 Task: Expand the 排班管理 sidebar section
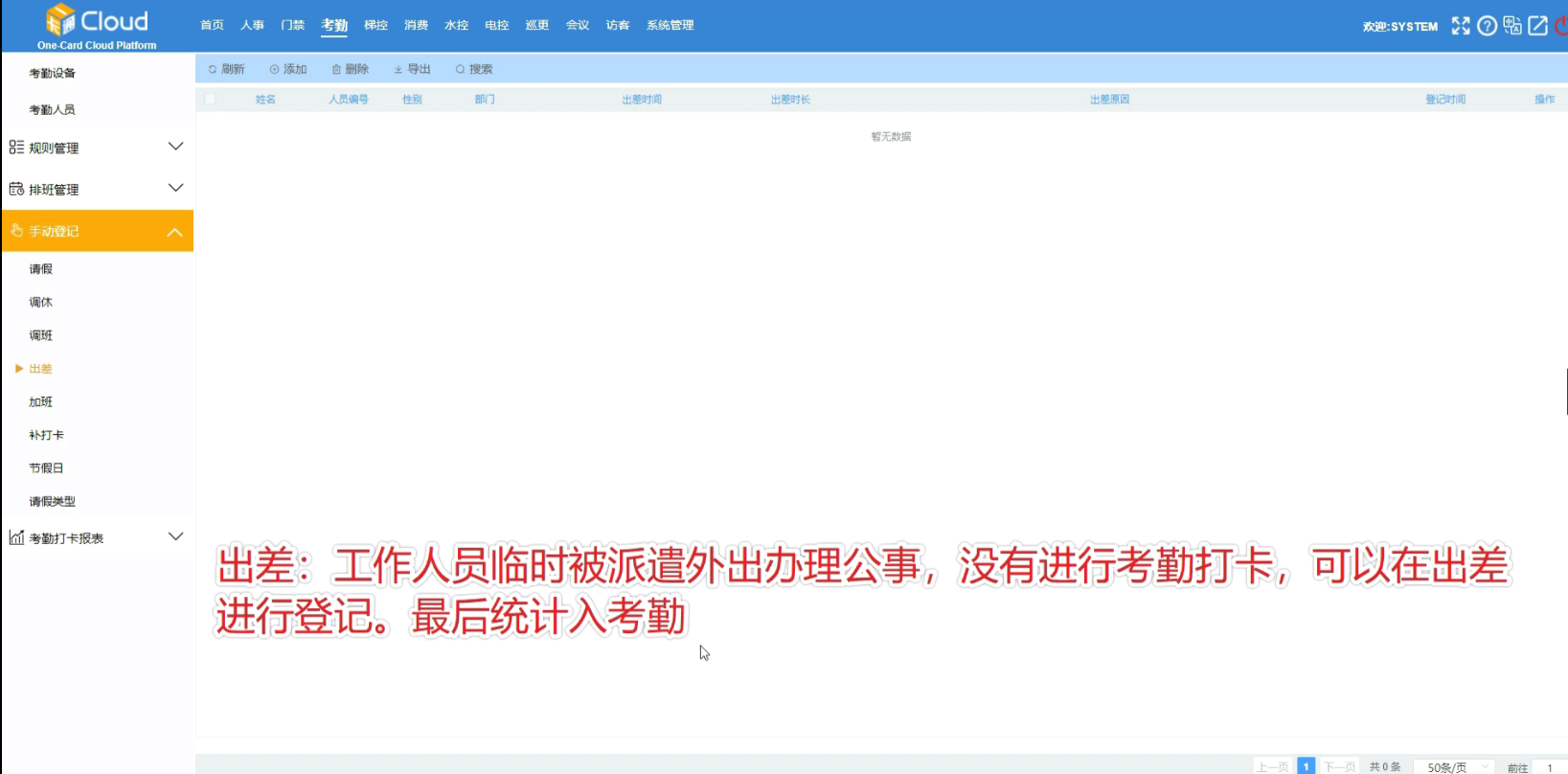(x=97, y=189)
